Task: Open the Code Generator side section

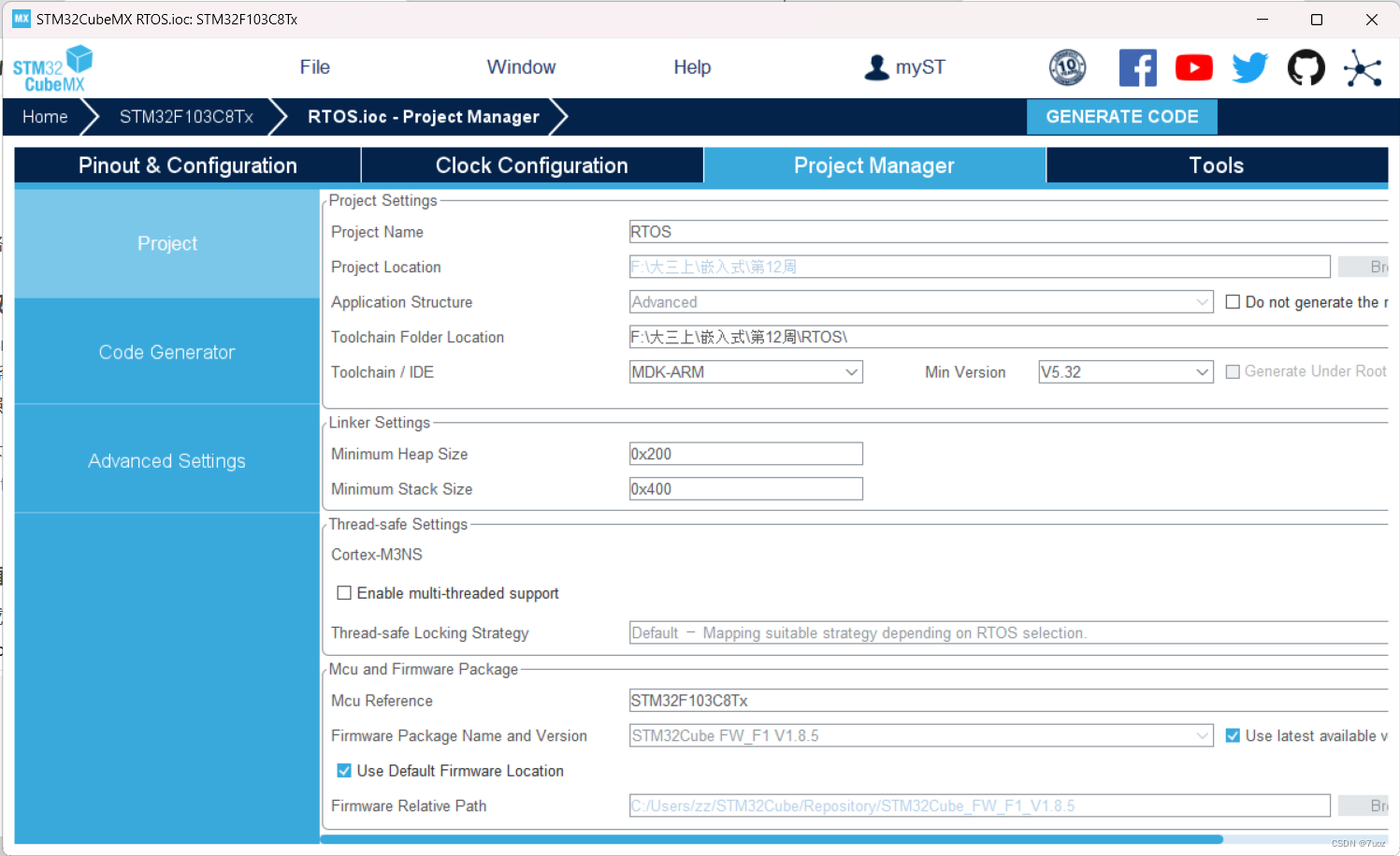Action: point(167,352)
